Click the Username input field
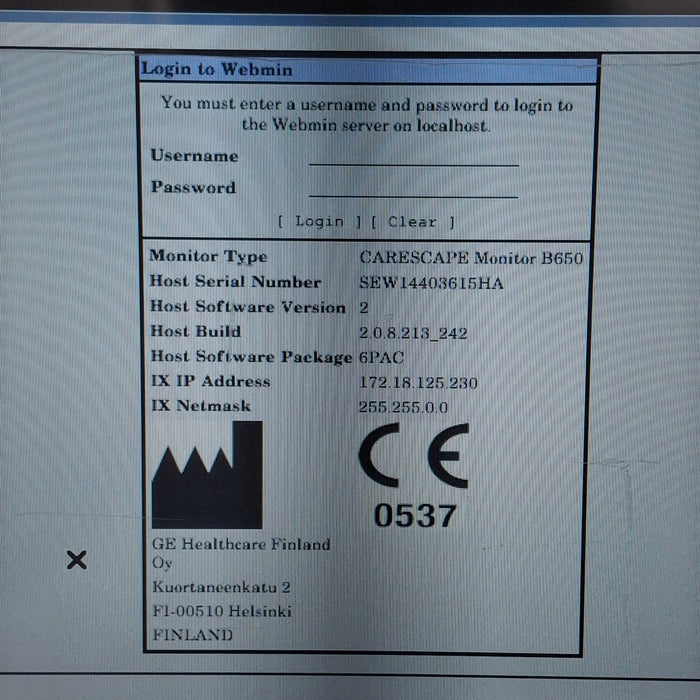Viewport: 700px width, 700px height. coord(414,156)
